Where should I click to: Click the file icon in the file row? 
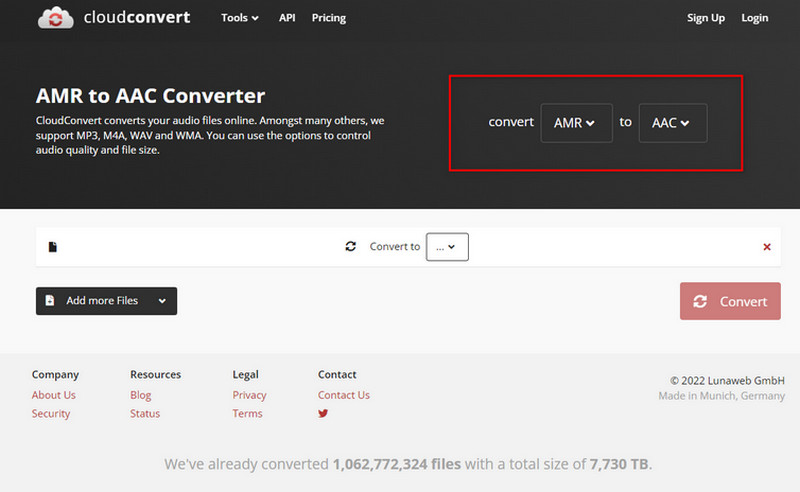53,247
